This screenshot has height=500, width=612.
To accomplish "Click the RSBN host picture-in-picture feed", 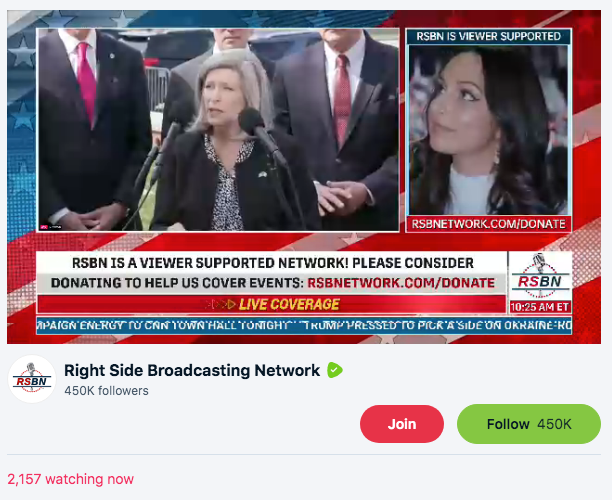I will coord(488,130).
